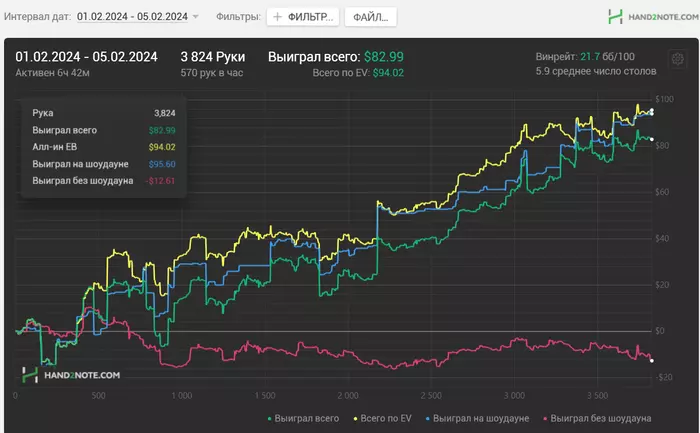700x433 pixels.
Task: Click the -$12.61 non-showdown value in the tooltip
Action: pyautogui.click(x=160, y=181)
